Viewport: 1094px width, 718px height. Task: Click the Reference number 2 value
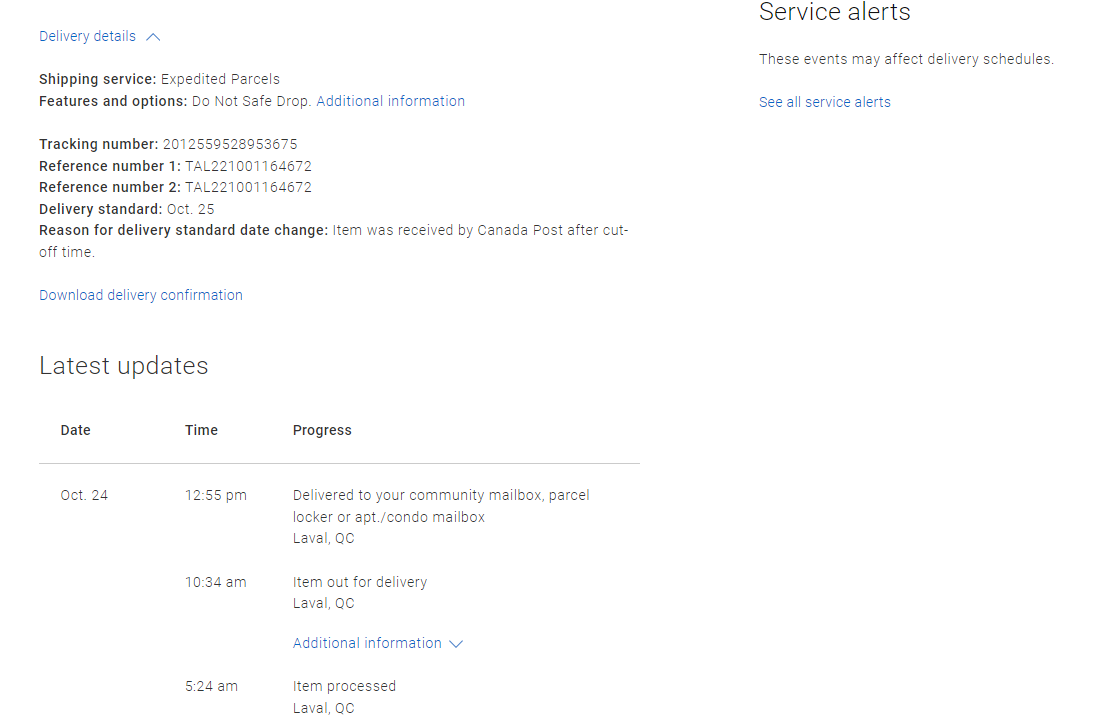tap(248, 187)
